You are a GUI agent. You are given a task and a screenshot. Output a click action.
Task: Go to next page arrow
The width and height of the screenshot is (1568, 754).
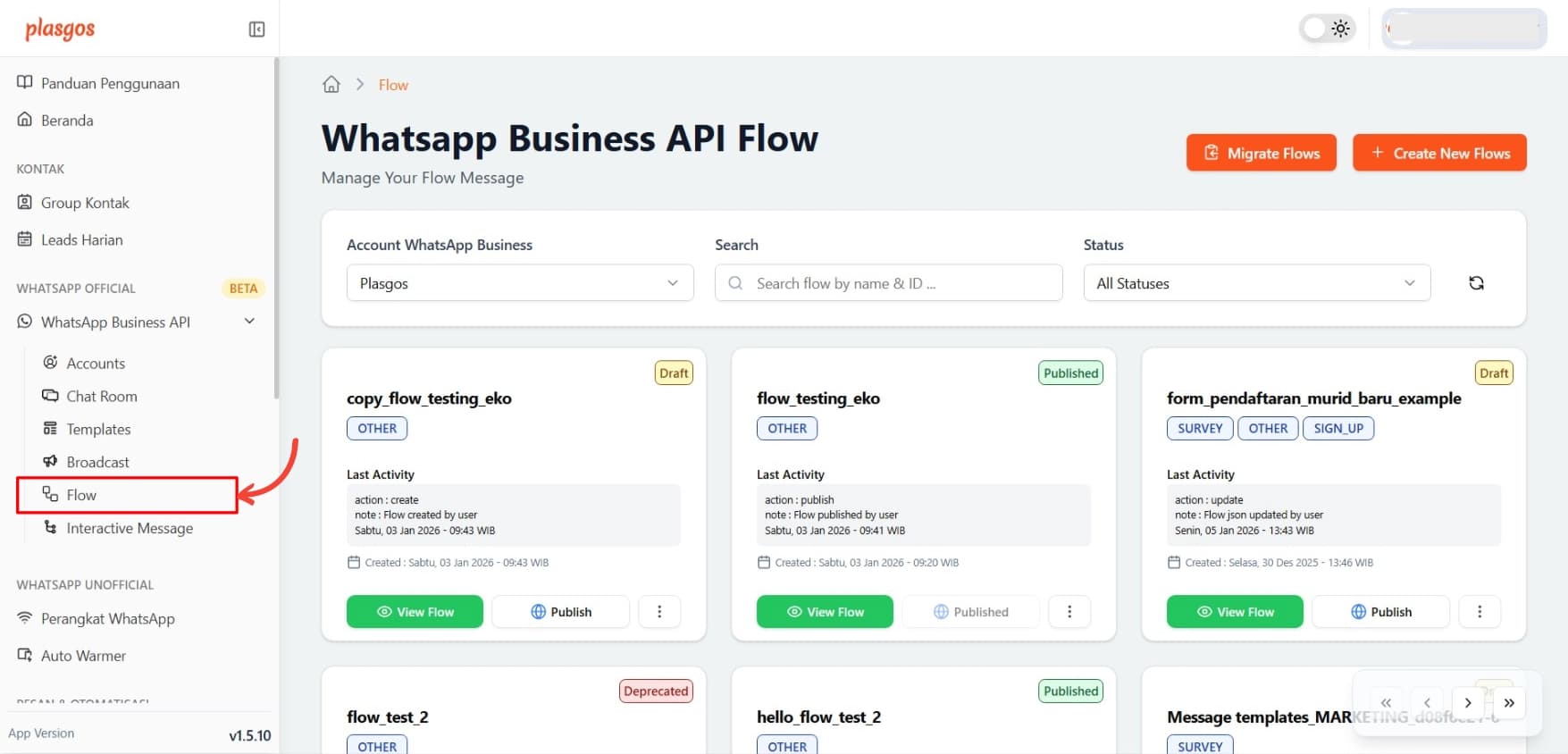coord(1468,703)
